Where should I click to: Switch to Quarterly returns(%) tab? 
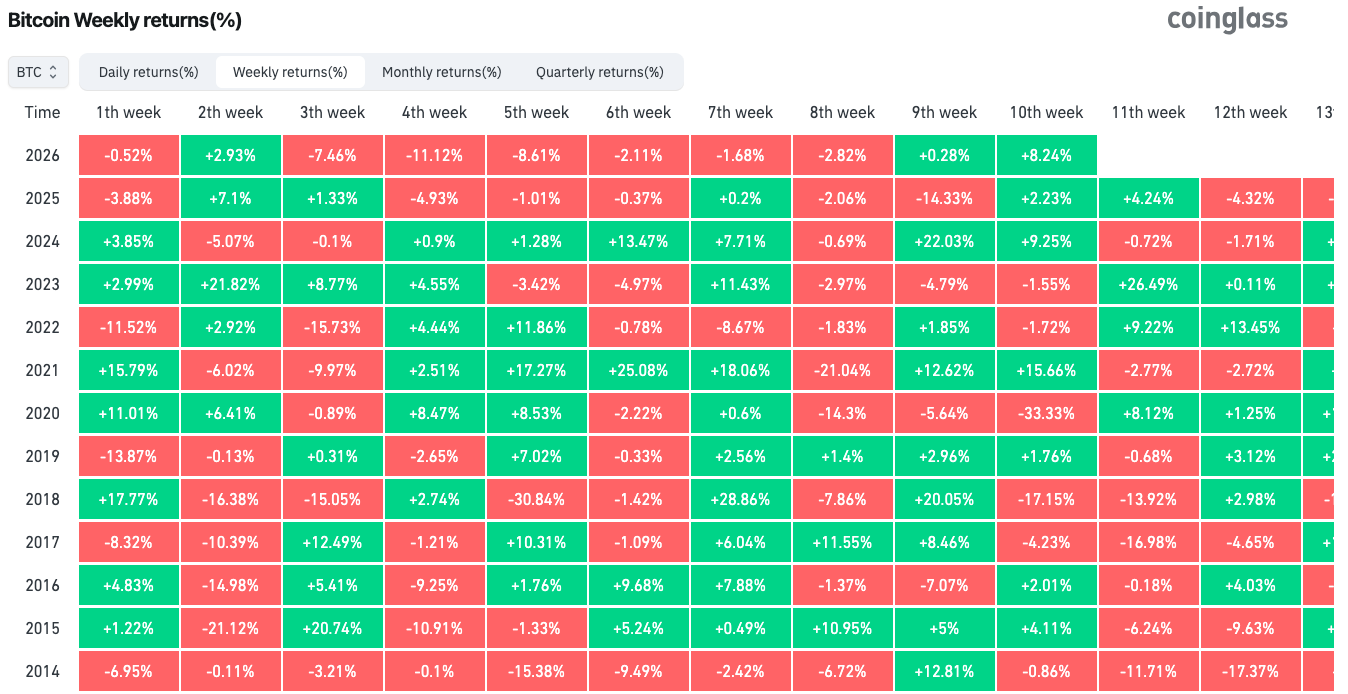coord(599,72)
